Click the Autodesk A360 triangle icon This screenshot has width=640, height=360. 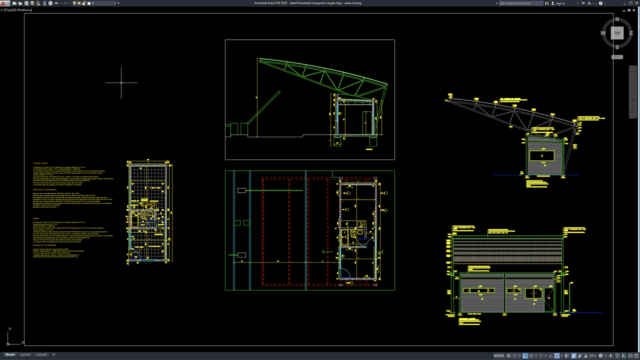point(589,3)
